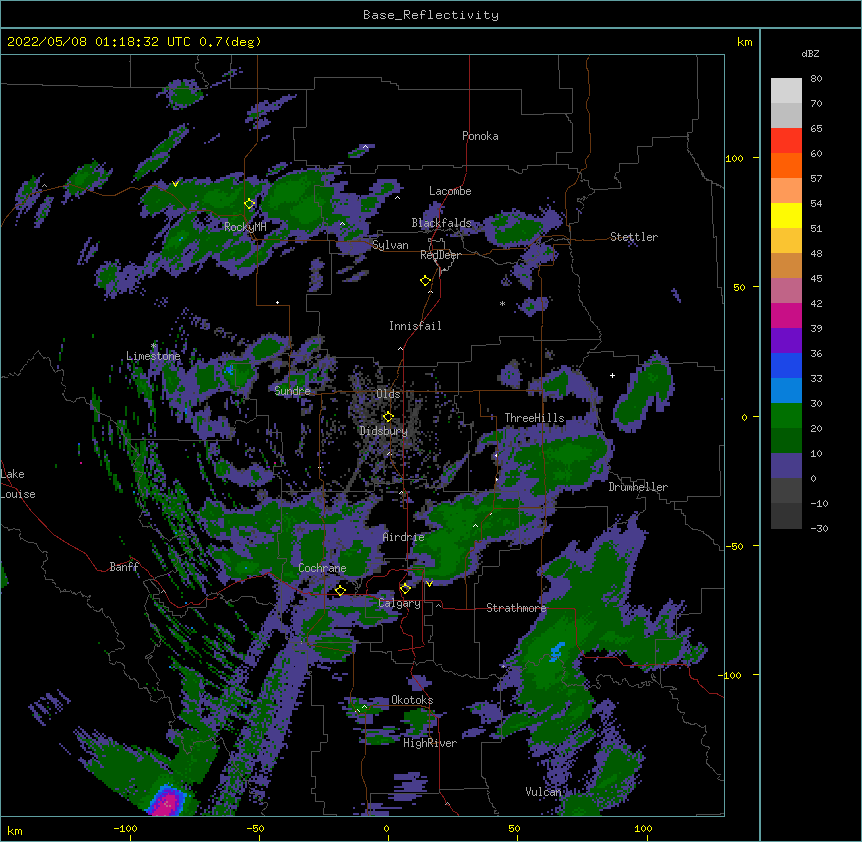The height and width of the screenshot is (842, 862).
Task: Click the bright green 30 dBZ legend swatch
Action: [x=786, y=416]
